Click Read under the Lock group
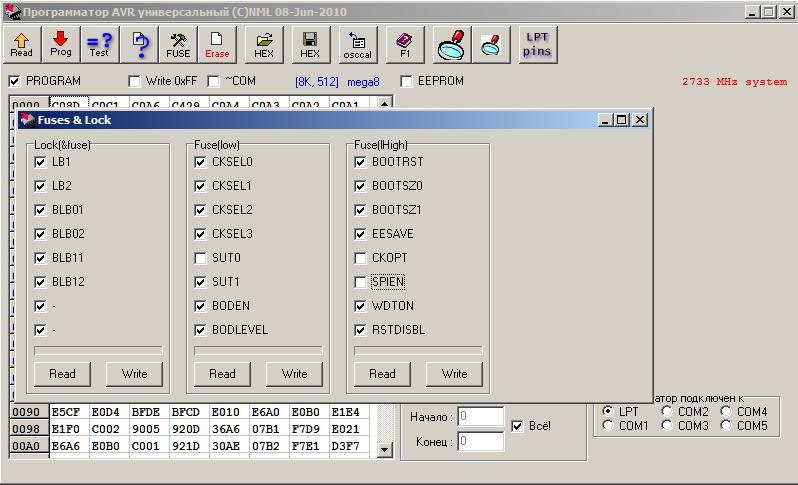Screen dimensions: 798x485 coord(62,374)
